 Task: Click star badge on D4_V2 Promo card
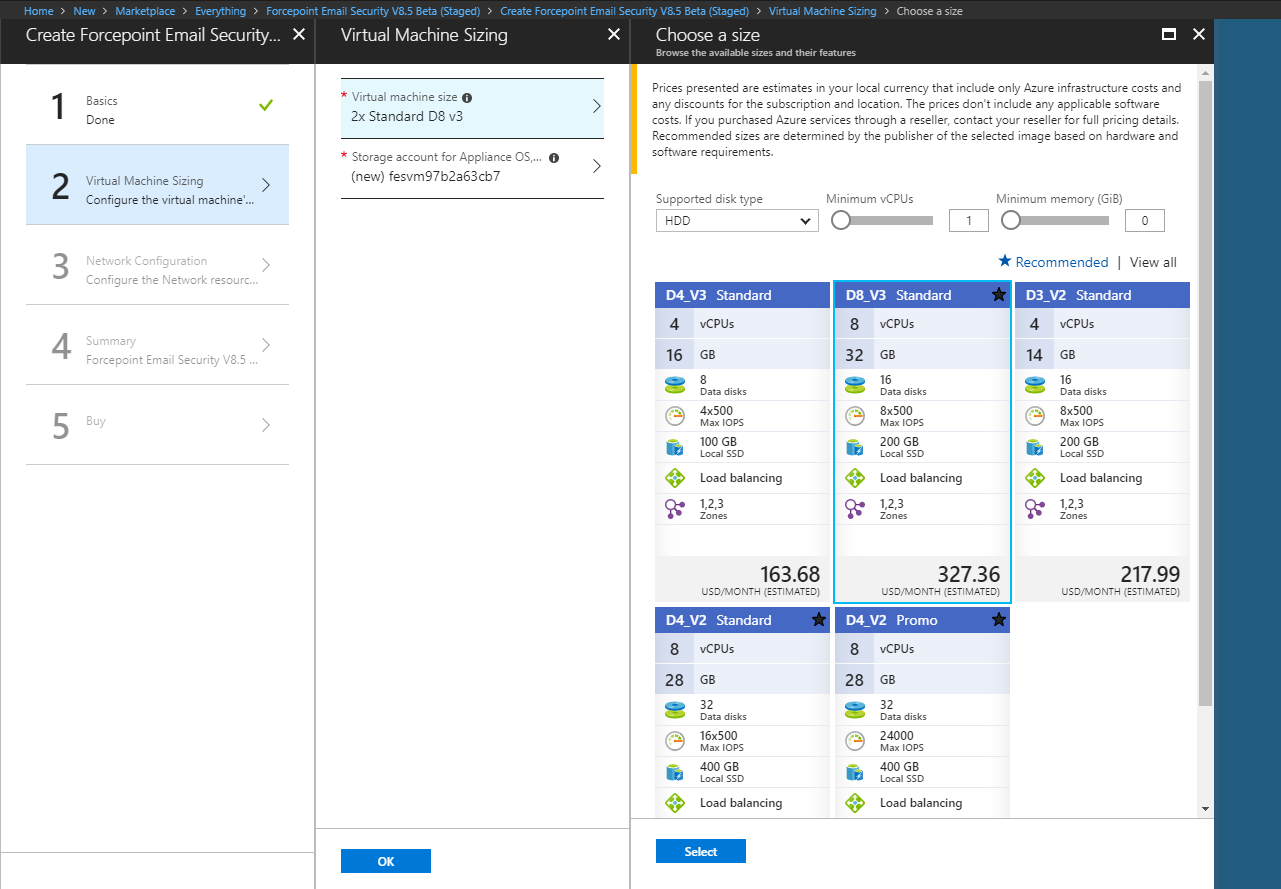pyautogui.click(x=998, y=620)
